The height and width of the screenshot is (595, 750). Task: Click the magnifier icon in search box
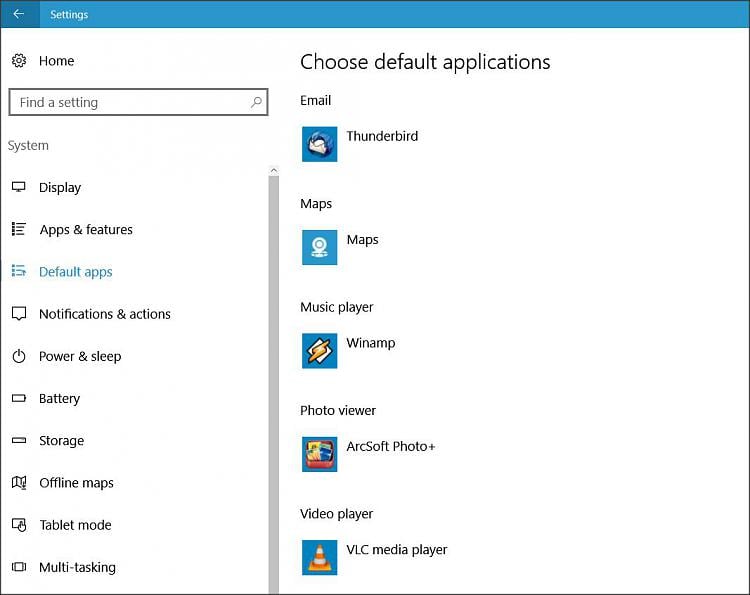pos(256,102)
